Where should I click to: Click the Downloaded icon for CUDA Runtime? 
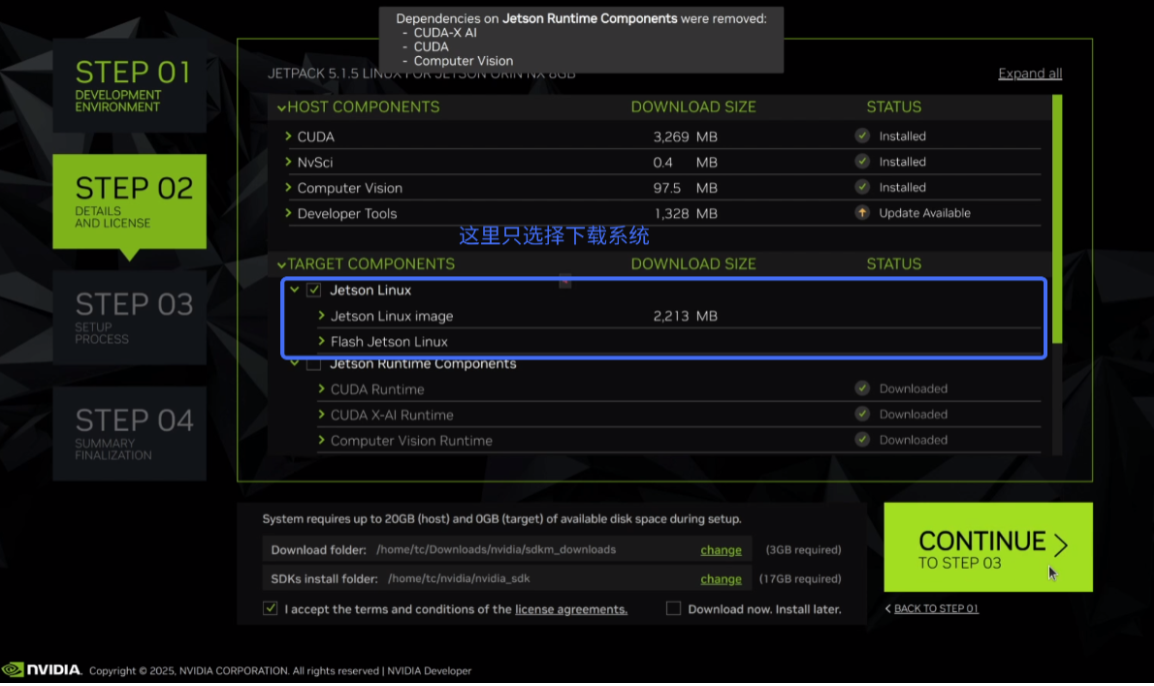(x=862, y=388)
